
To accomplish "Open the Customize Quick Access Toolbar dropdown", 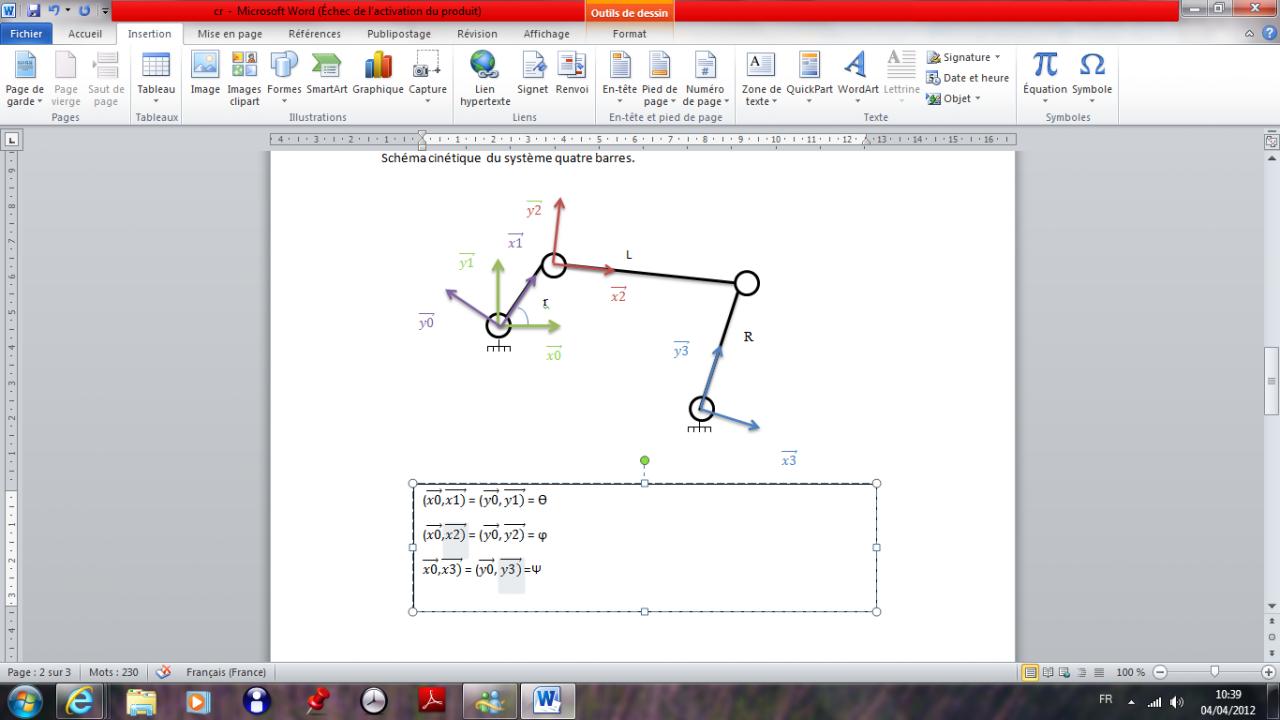I will click(x=105, y=11).
